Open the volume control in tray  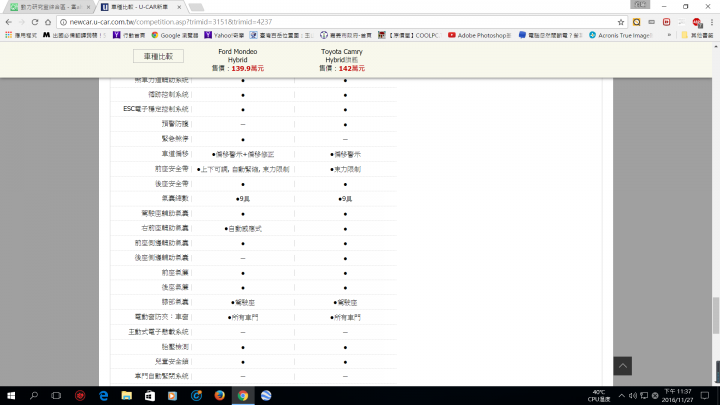633,395
